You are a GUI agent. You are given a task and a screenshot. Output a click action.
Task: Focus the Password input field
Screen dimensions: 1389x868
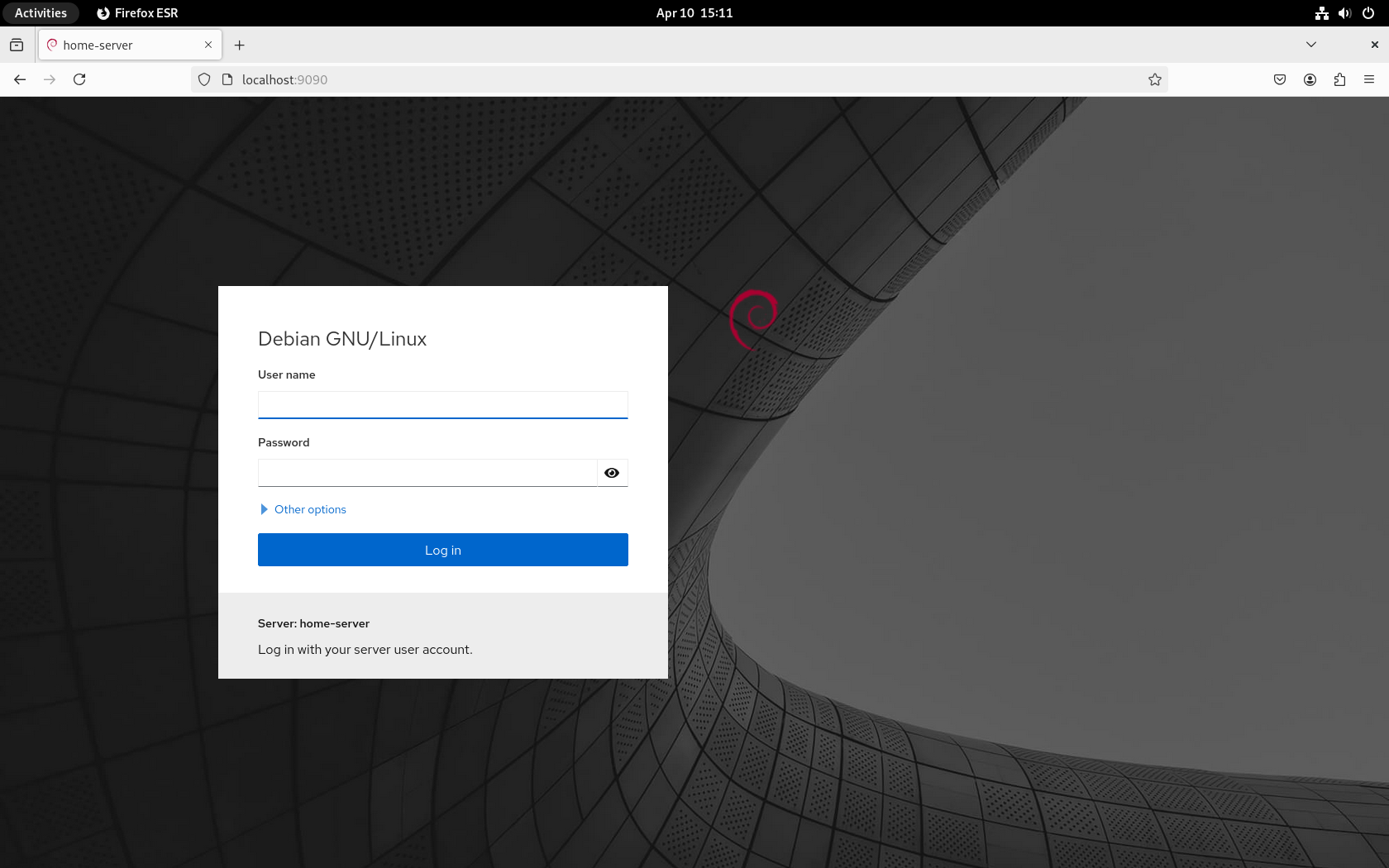click(427, 473)
